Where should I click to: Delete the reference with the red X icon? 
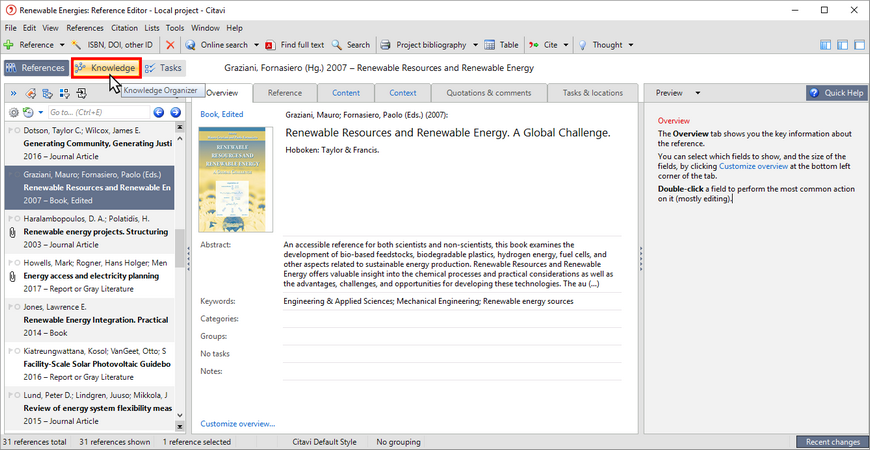point(170,45)
